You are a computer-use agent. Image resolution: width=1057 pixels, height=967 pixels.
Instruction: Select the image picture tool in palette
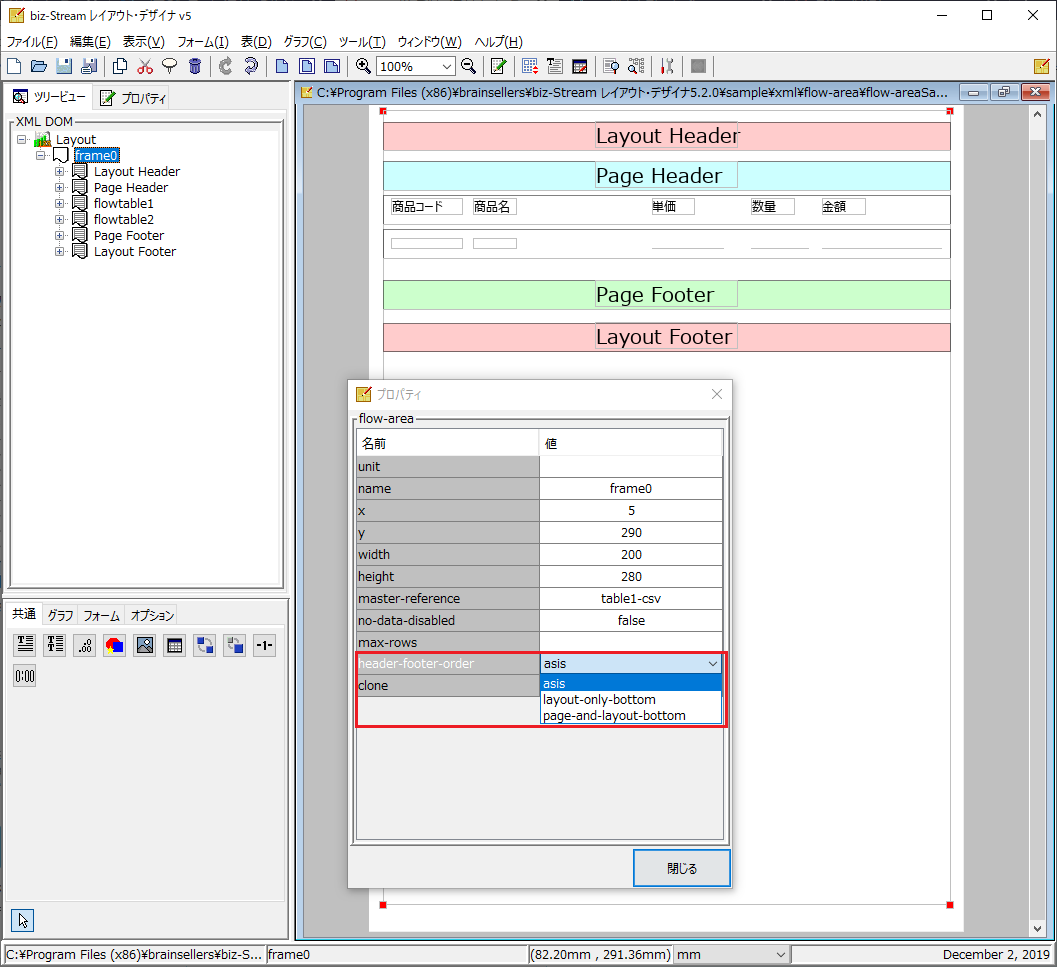pyautogui.click(x=144, y=645)
